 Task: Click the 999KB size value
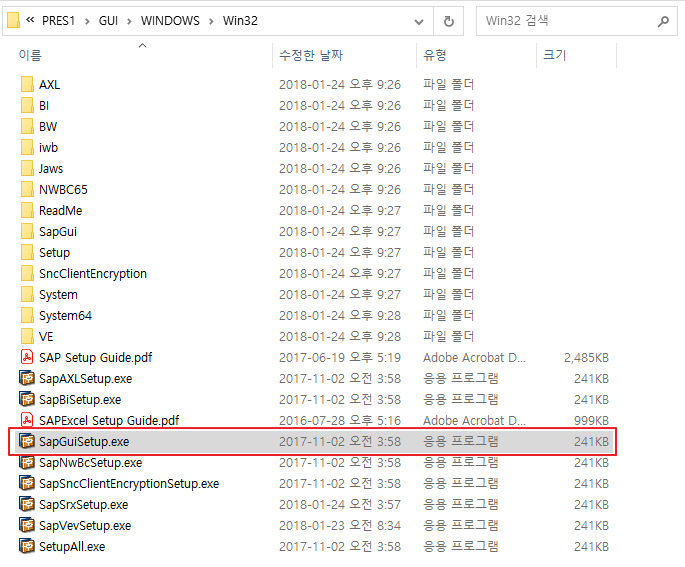click(592, 421)
